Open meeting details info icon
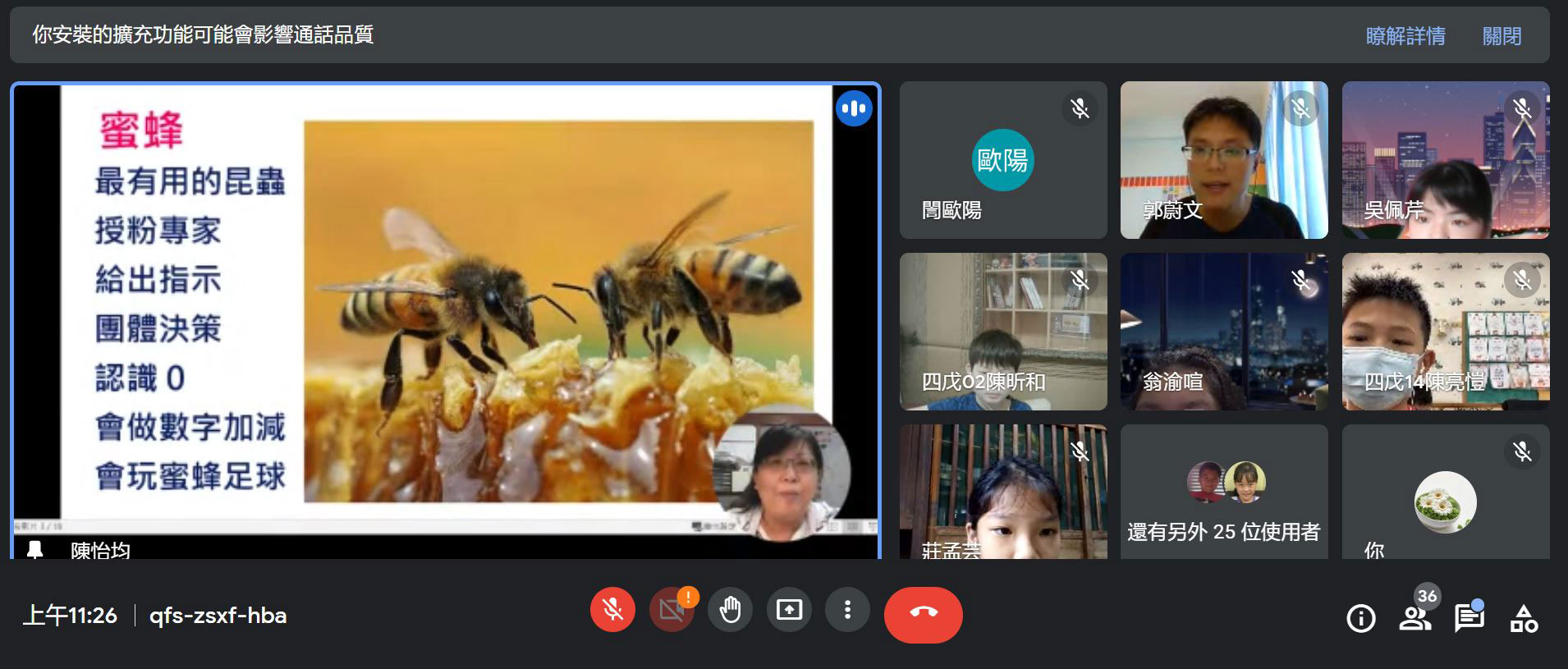1568x669 pixels. click(x=1361, y=617)
